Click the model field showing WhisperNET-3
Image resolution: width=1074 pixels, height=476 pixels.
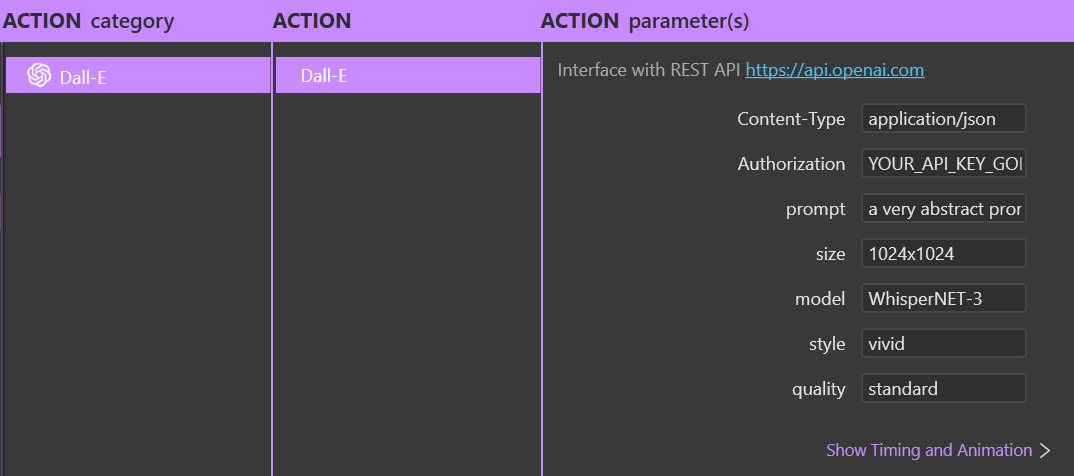click(944, 299)
